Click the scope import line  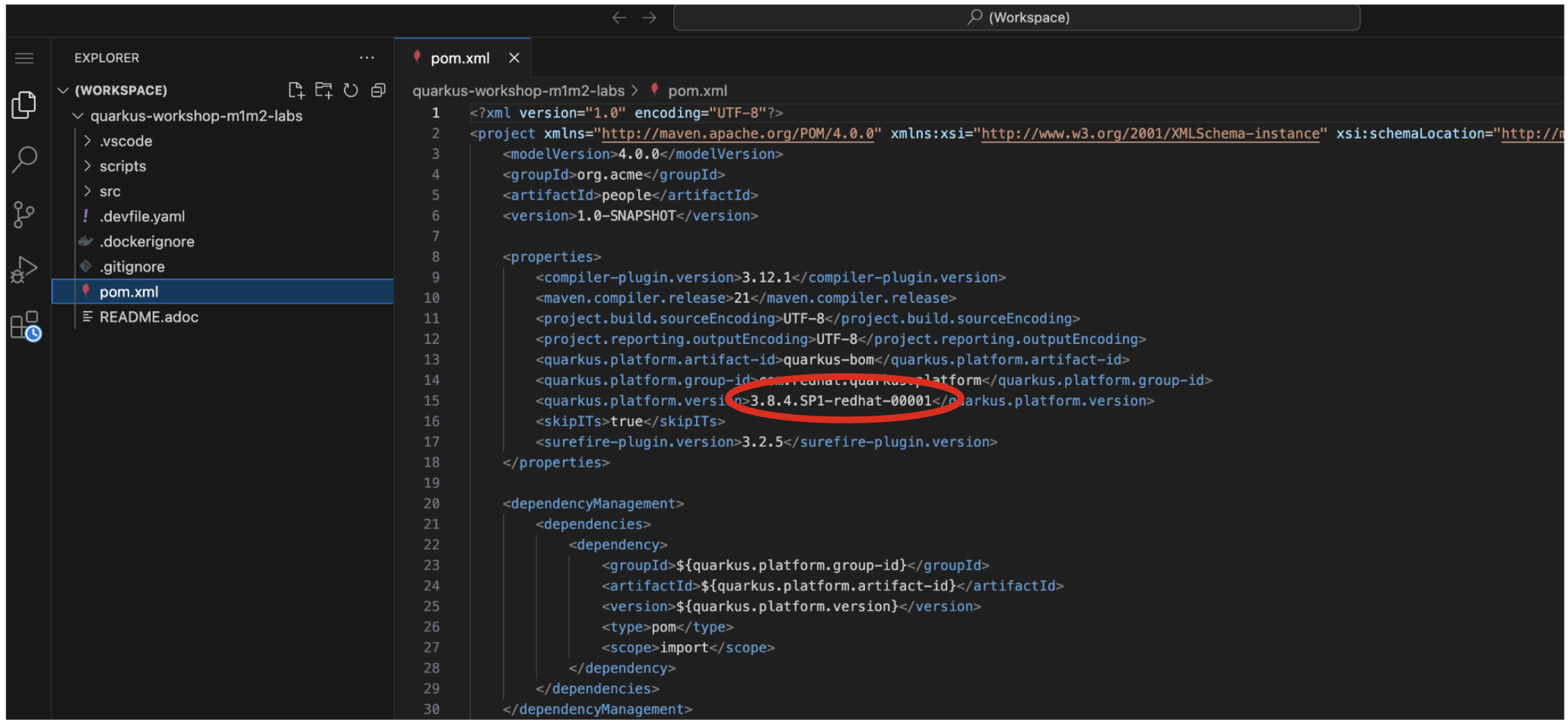pos(688,647)
